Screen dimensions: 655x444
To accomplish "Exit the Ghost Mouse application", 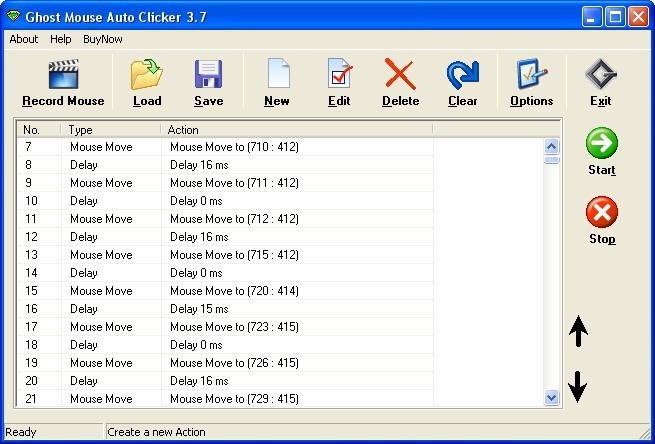I will (601, 83).
